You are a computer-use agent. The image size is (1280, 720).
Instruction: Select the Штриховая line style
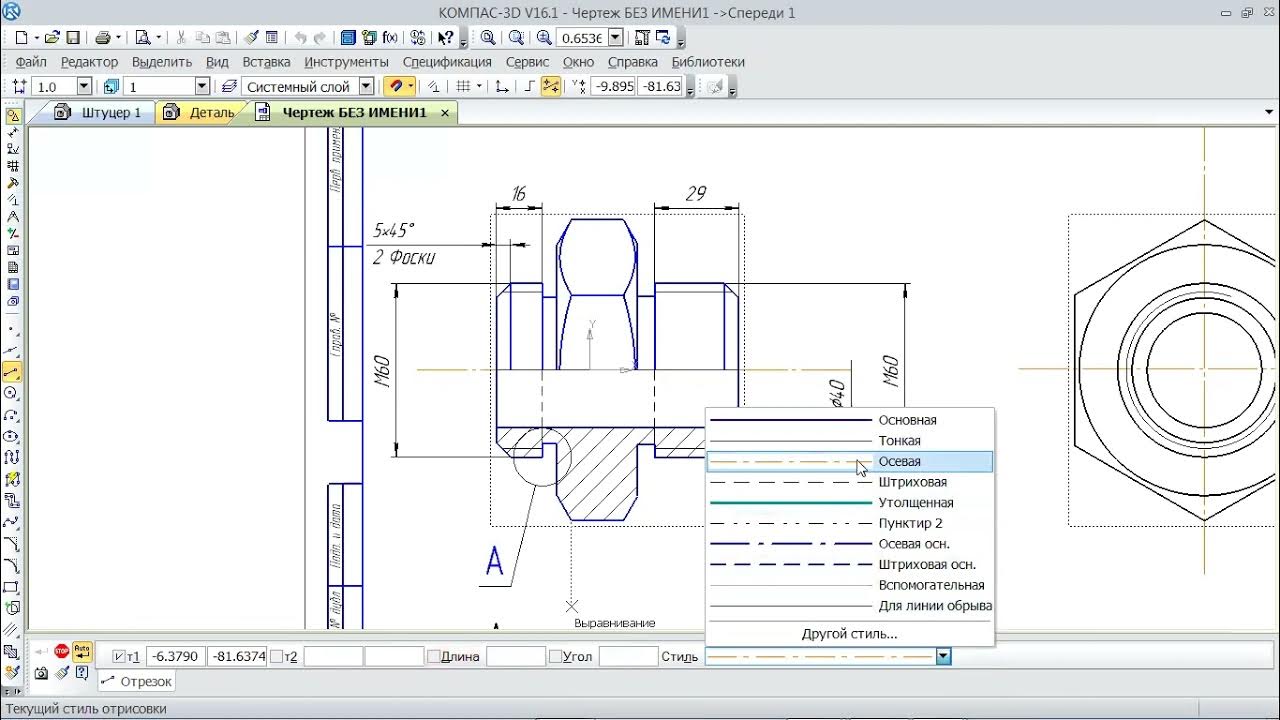849,482
